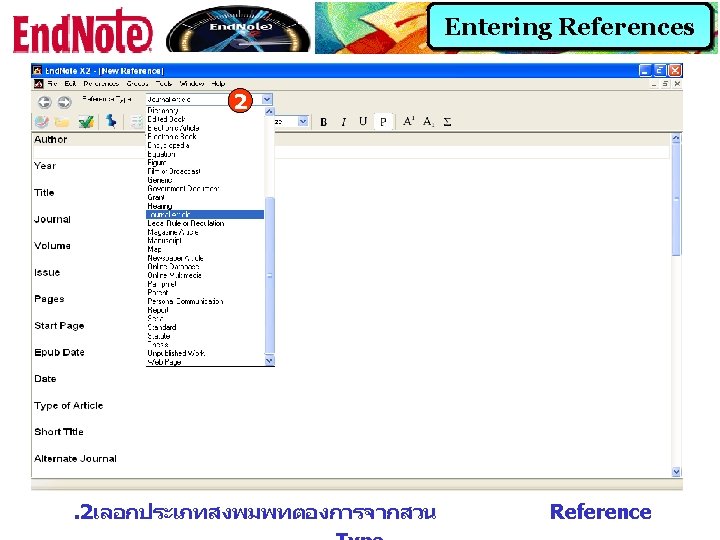The image size is (720, 540).
Task: Click the Type of Article field label
Action: 68,405
